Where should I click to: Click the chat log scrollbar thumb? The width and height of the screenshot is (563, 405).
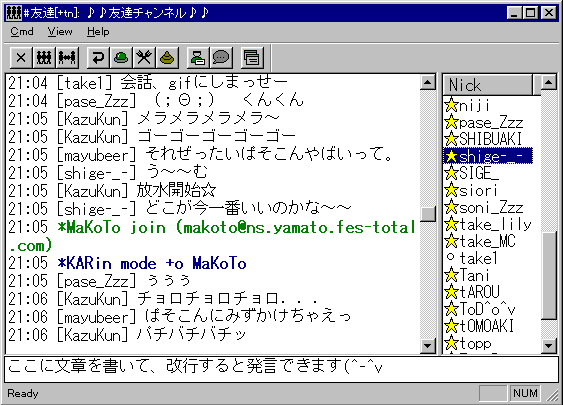click(428, 214)
